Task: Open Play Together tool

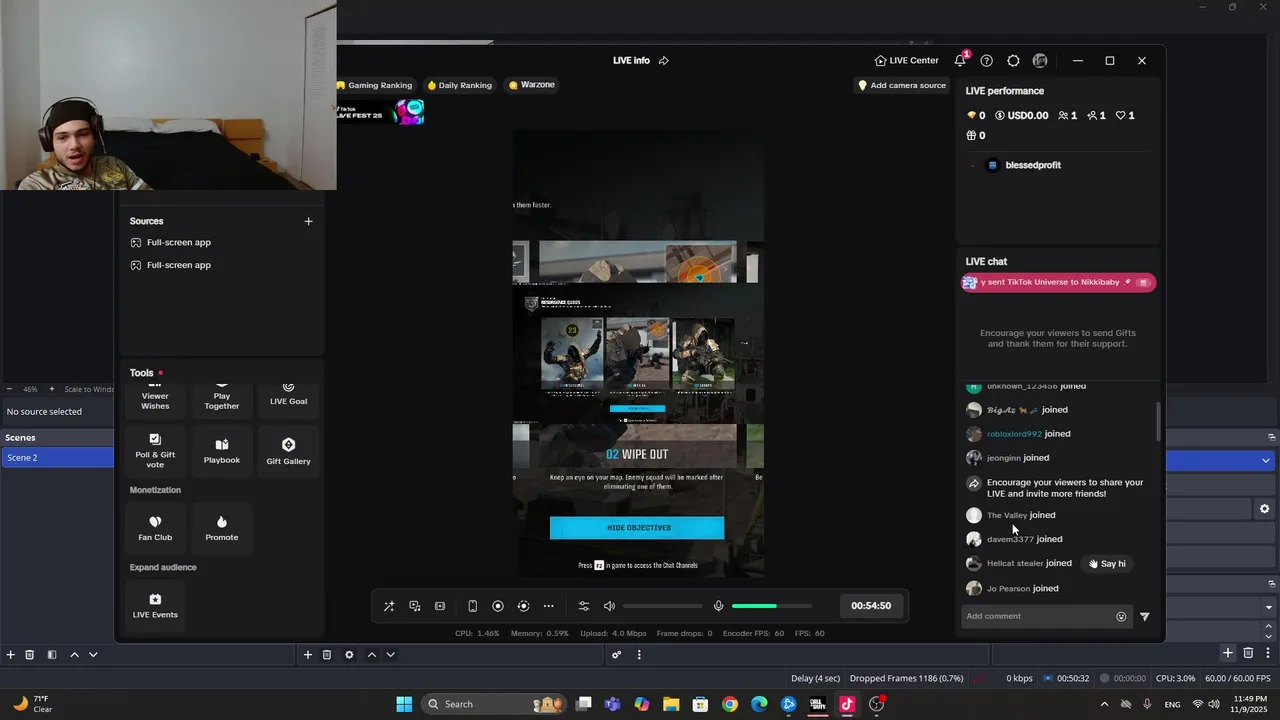Action: [x=222, y=397]
